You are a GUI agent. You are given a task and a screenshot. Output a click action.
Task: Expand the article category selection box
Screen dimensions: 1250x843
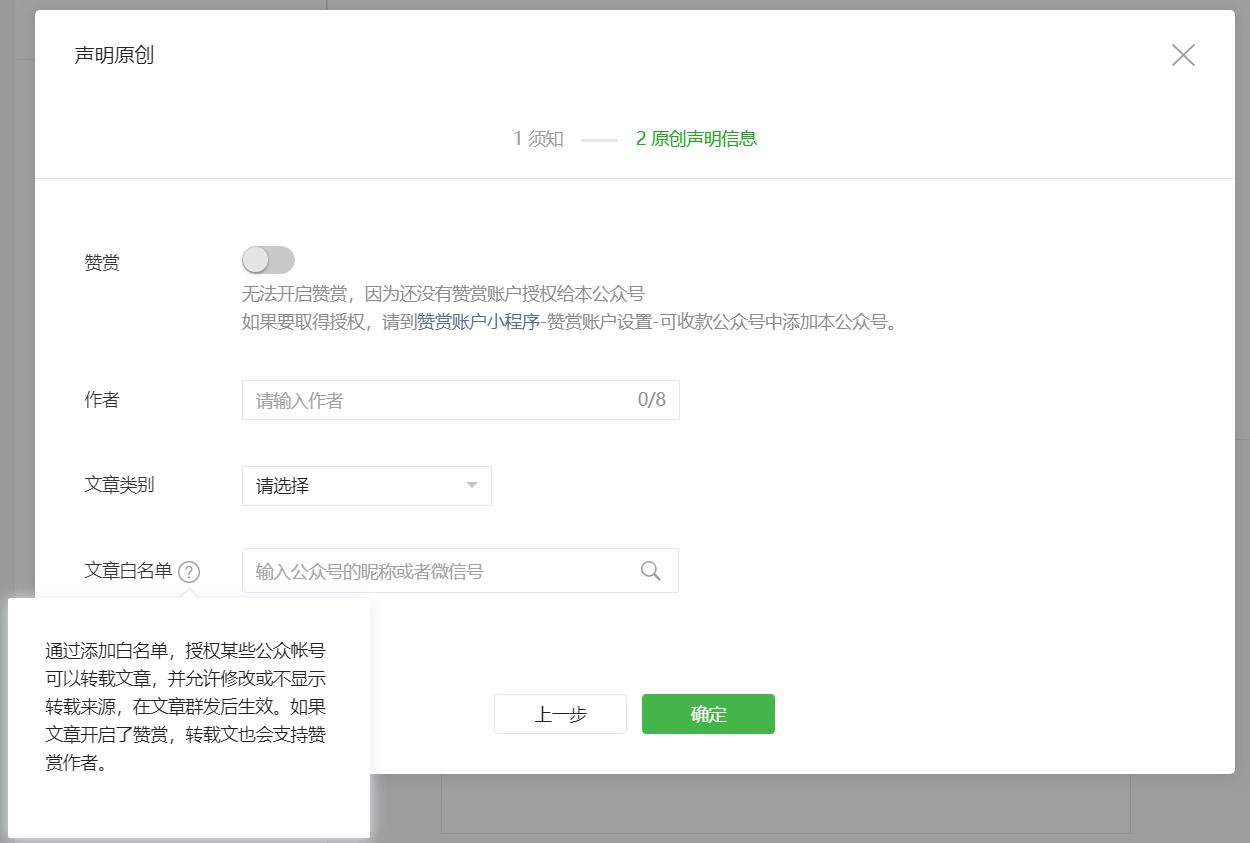(366, 486)
